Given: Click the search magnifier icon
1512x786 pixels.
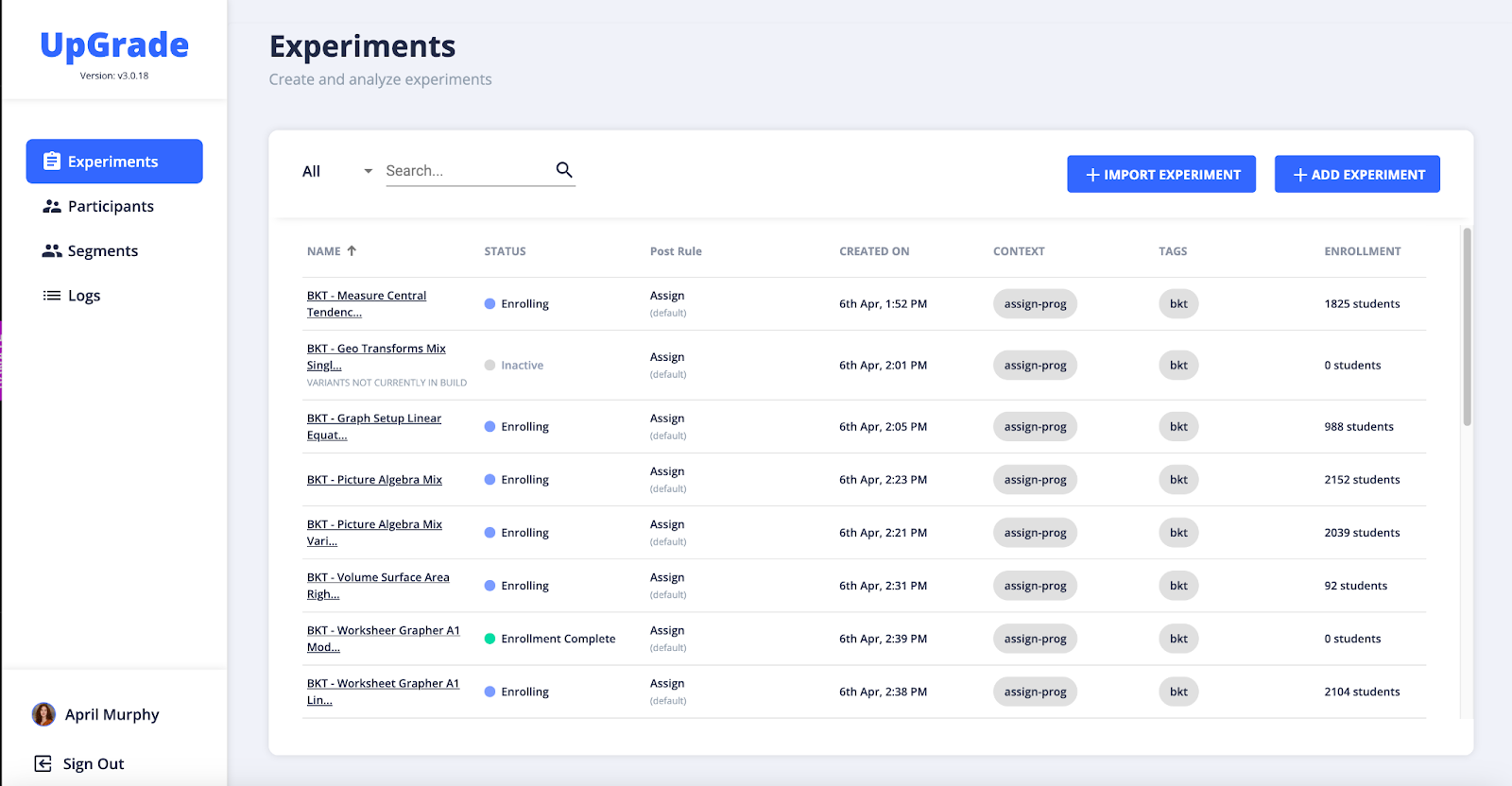Looking at the screenshot, I should click(564, 170).
